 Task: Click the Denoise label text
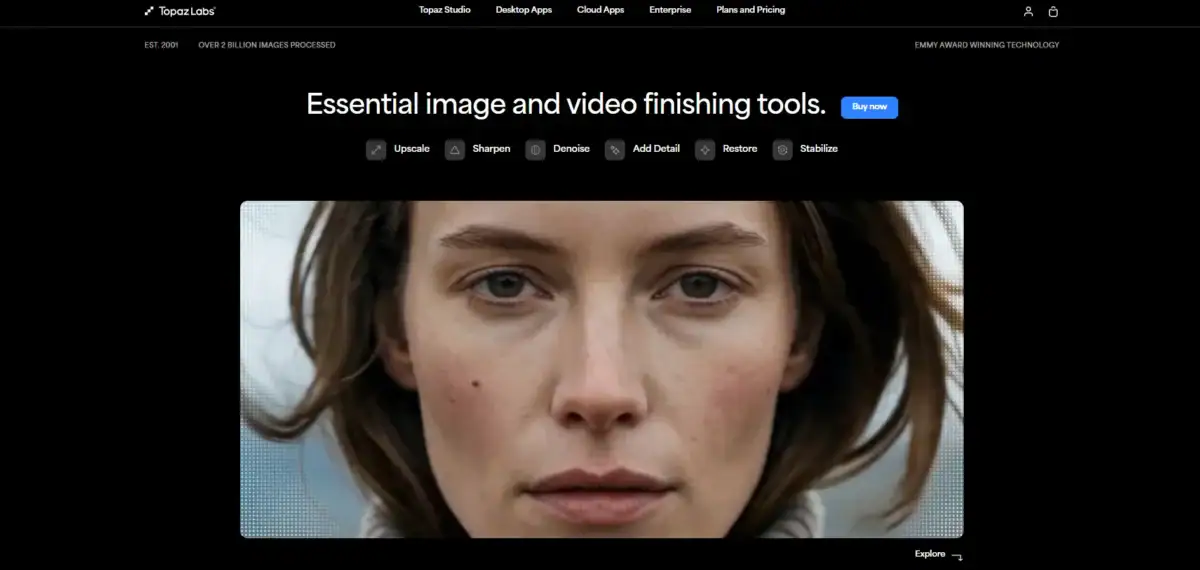[x=571, y=149]
